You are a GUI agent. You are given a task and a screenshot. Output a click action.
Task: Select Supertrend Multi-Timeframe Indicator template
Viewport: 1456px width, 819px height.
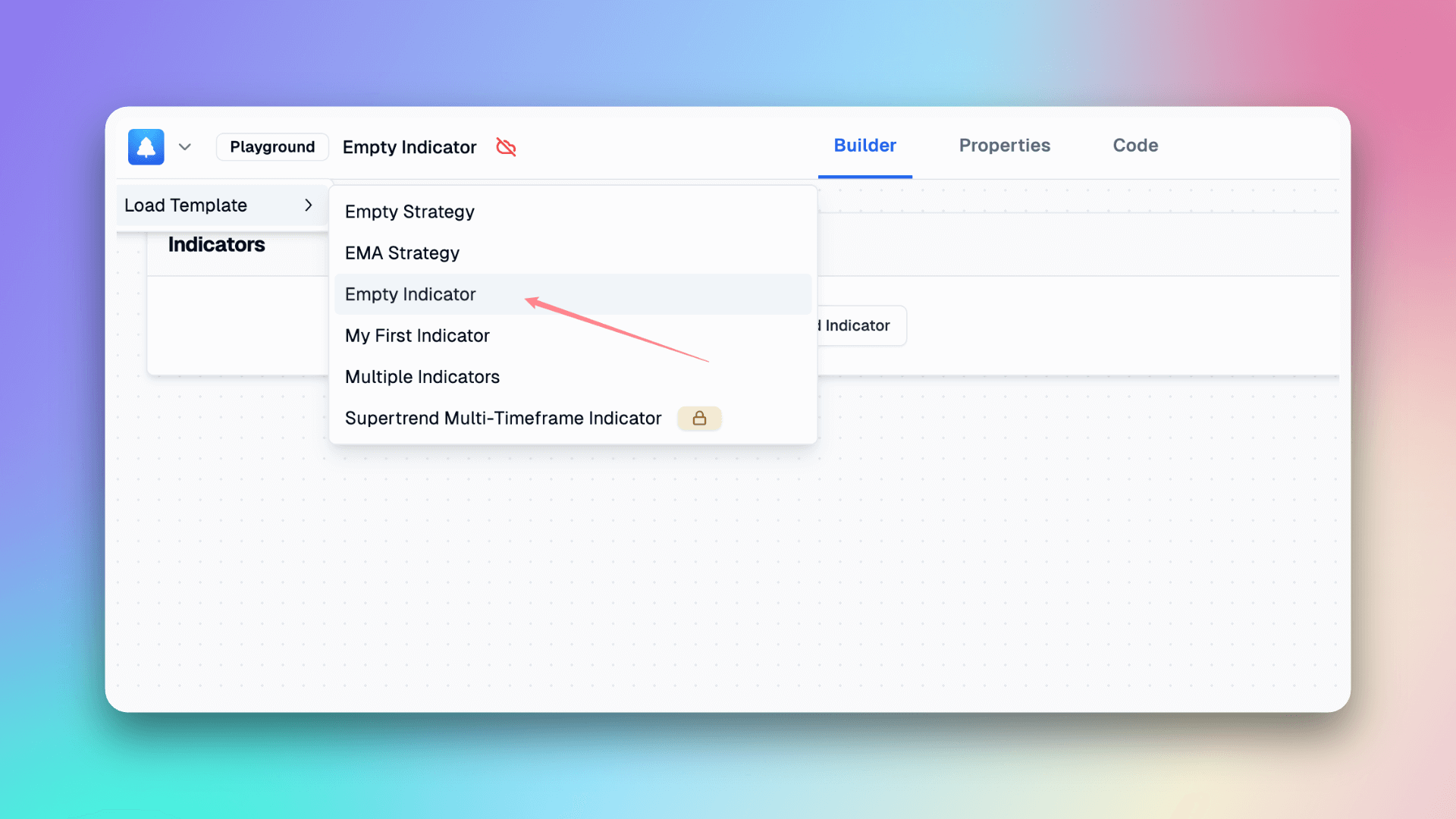pyautogui.click(x=503, y=418)
